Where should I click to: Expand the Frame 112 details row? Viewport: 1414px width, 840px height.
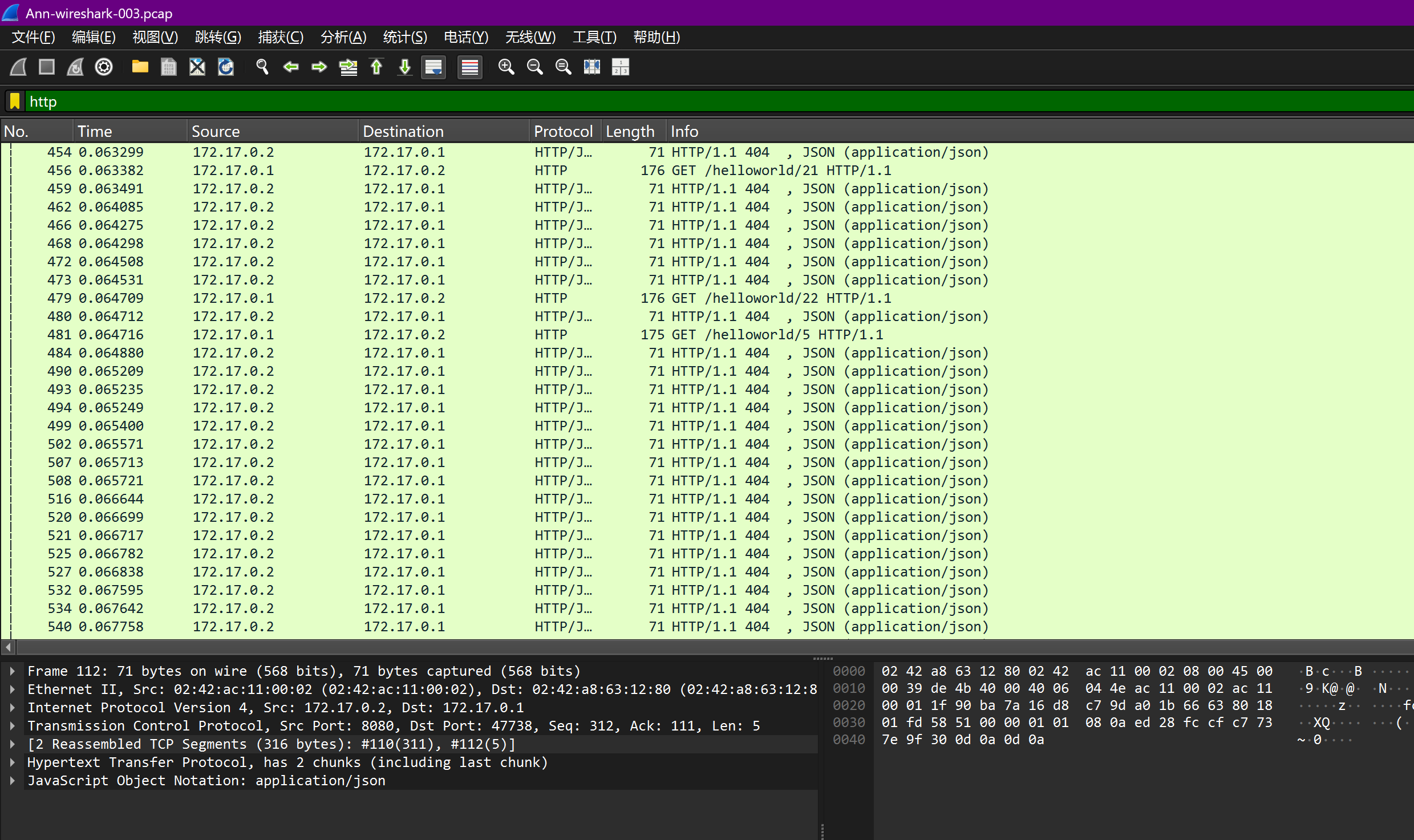click(x=12, y=671)
